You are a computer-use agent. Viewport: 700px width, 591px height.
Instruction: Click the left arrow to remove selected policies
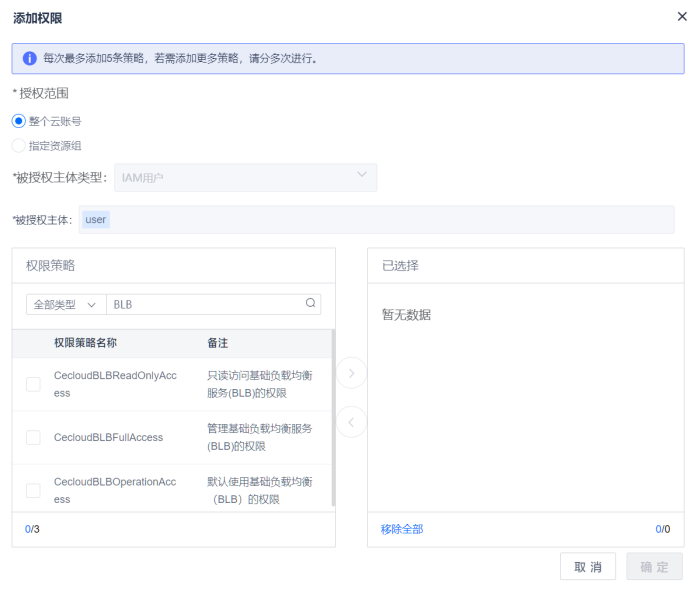pyautogui.click(x=351, y=422)
